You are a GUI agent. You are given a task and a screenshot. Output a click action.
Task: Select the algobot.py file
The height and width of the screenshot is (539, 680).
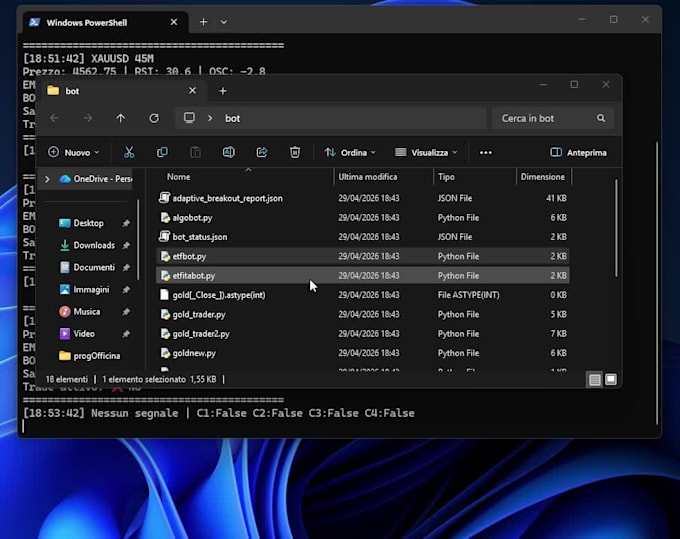click(x=363, y=218)
